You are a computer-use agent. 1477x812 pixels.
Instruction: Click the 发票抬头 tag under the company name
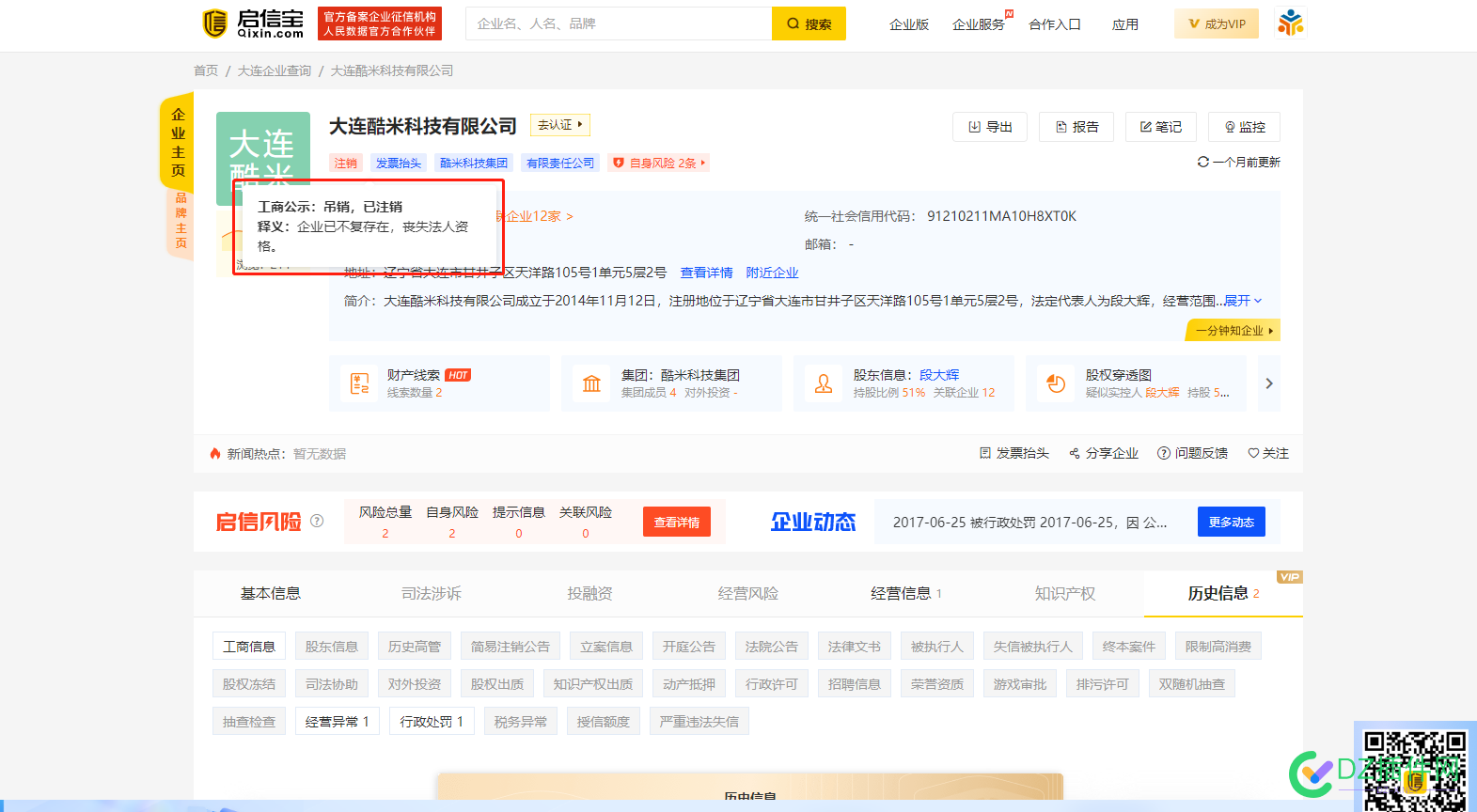coord(399,163)
